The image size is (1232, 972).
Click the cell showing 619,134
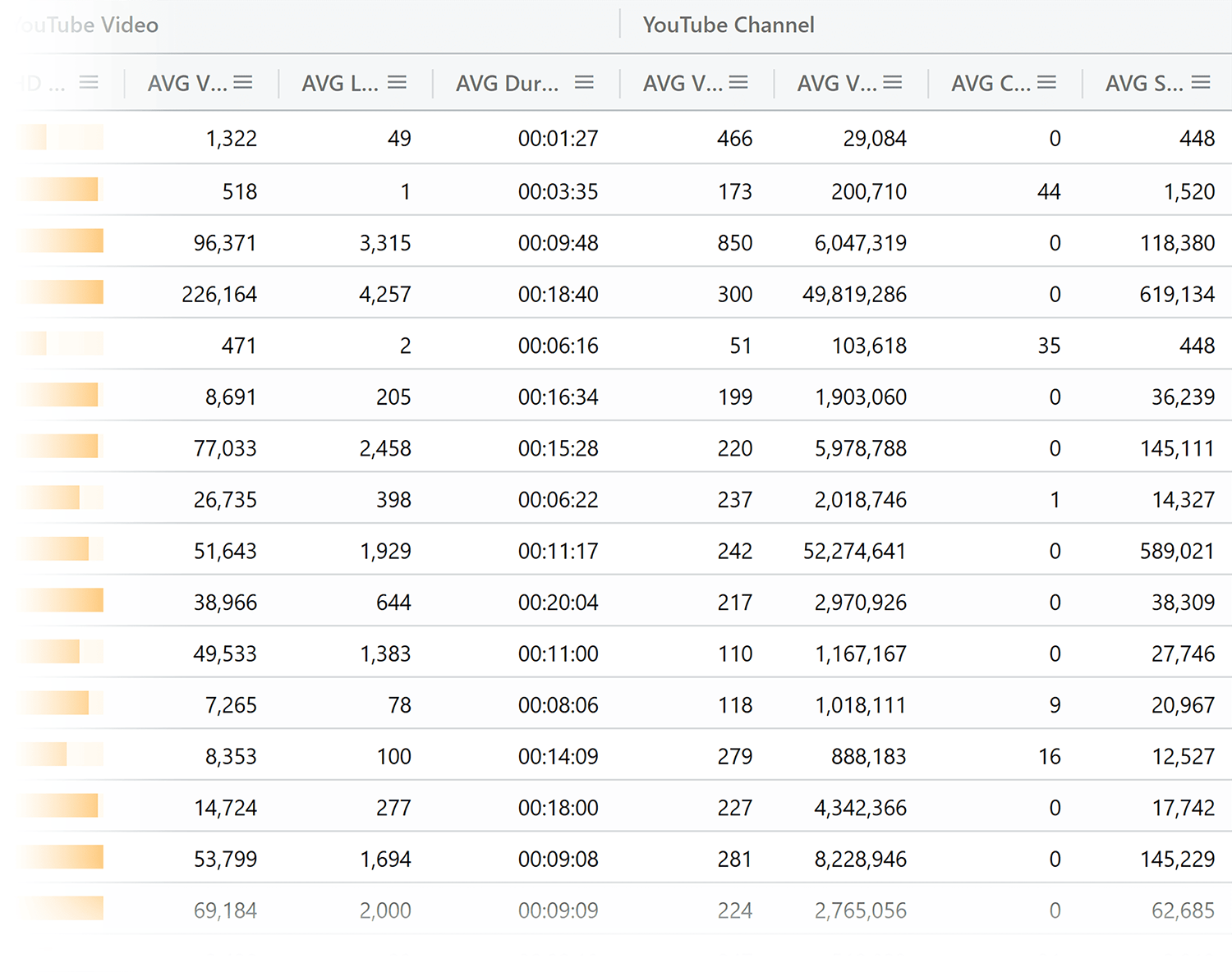pyautogui.click(x=1177, y=294)
